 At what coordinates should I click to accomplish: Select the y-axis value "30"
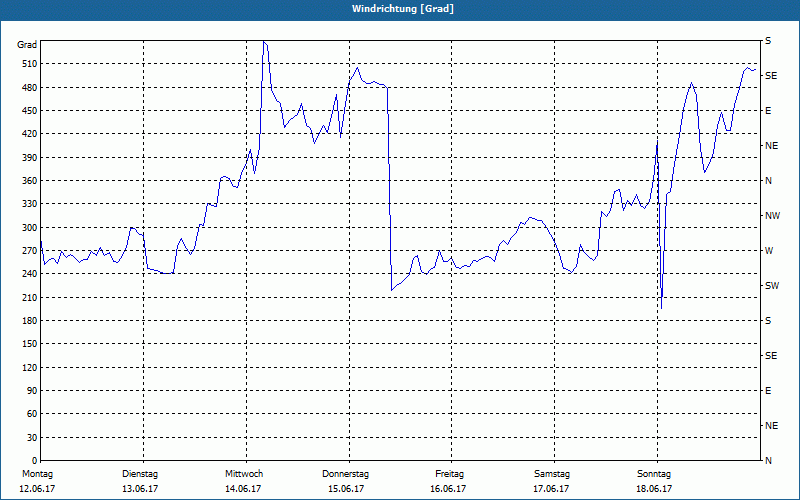pyautogui.click(x=32, y=438)
